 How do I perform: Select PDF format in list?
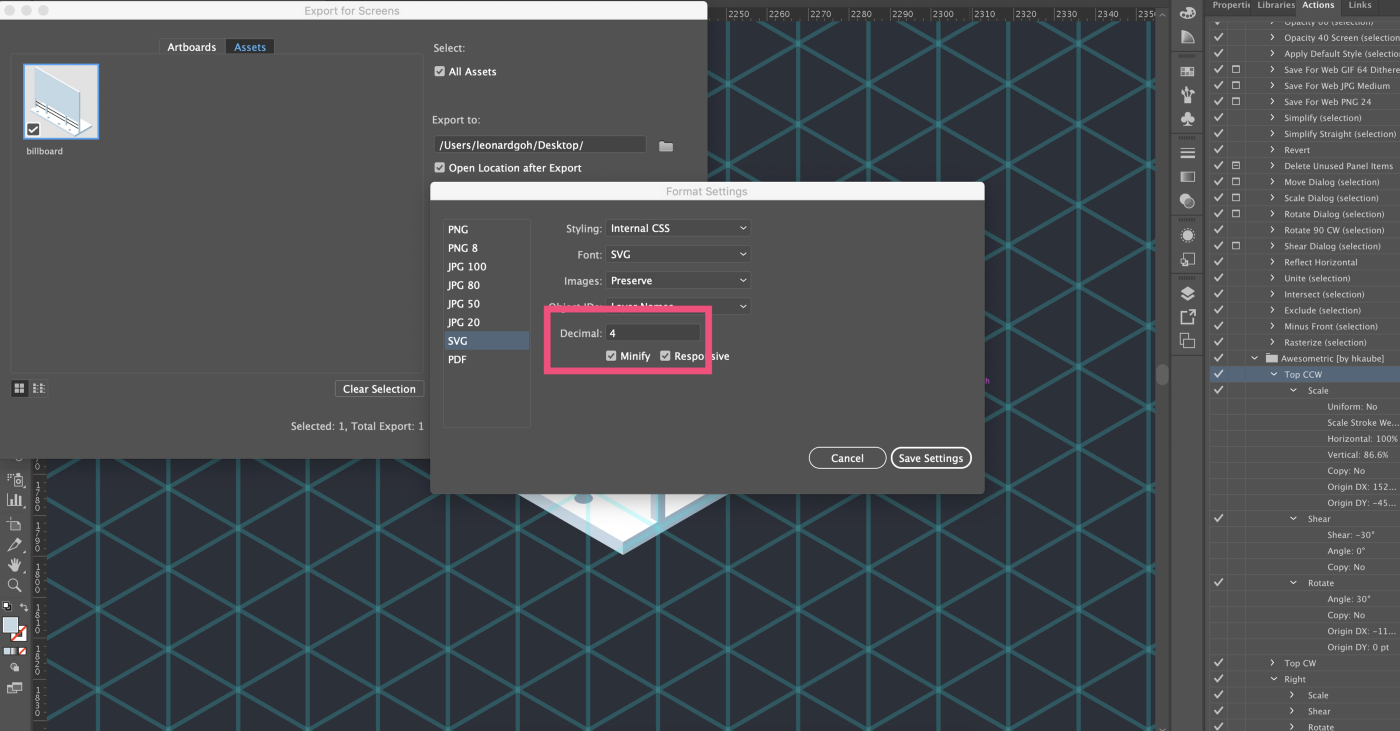(x=486, y=359)
